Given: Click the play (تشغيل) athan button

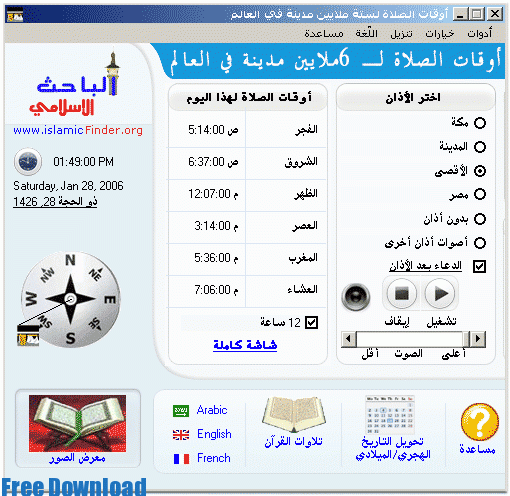Looking at the screenshot, I should click(440, 294).
